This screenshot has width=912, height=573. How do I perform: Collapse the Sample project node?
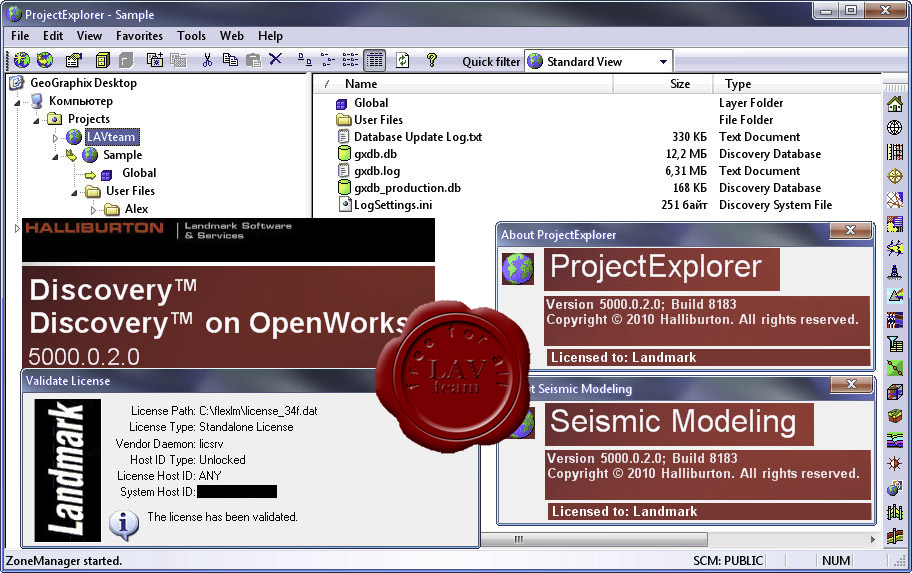point(56,156)
